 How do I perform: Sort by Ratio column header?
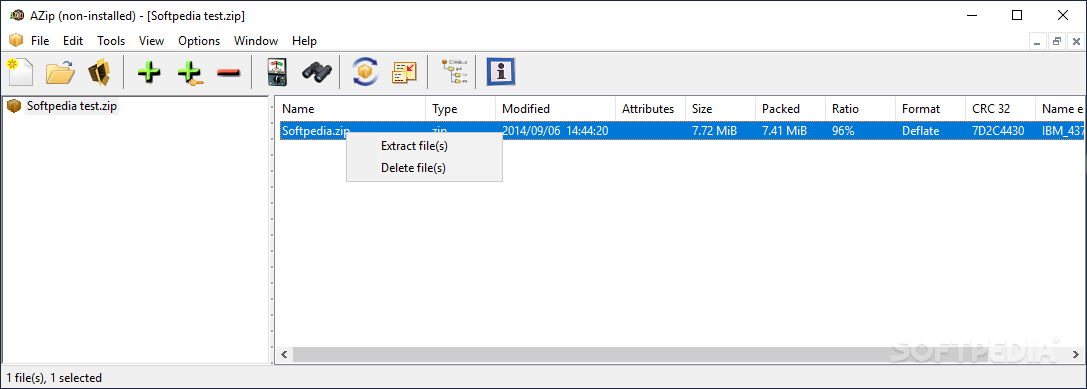[860, 109]
